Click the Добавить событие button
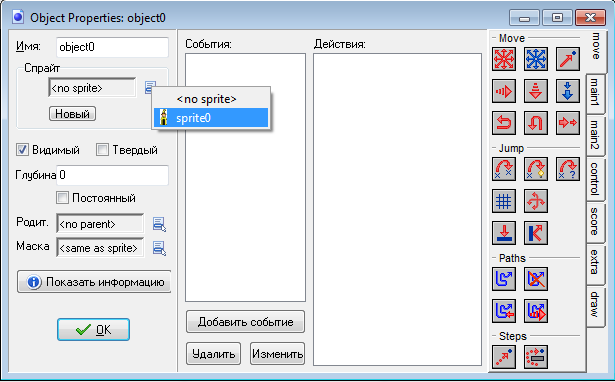This screenshot has height=382, width=615. tap(246, 322)
